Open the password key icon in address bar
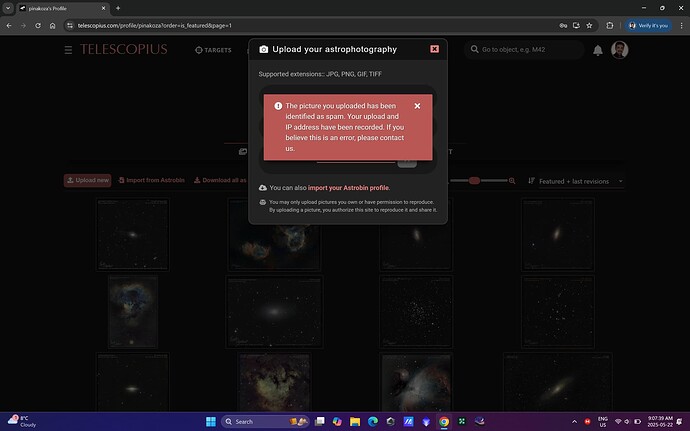The image size is (690, 431). tap(563, 26)
